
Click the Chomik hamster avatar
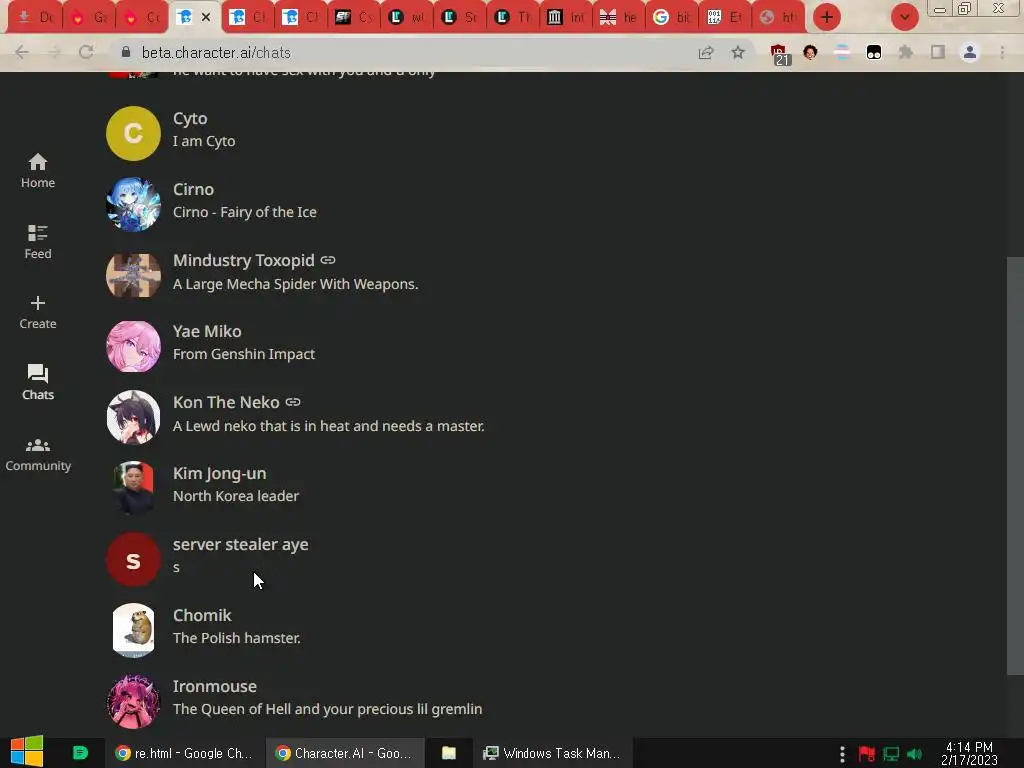pos(133,630)
